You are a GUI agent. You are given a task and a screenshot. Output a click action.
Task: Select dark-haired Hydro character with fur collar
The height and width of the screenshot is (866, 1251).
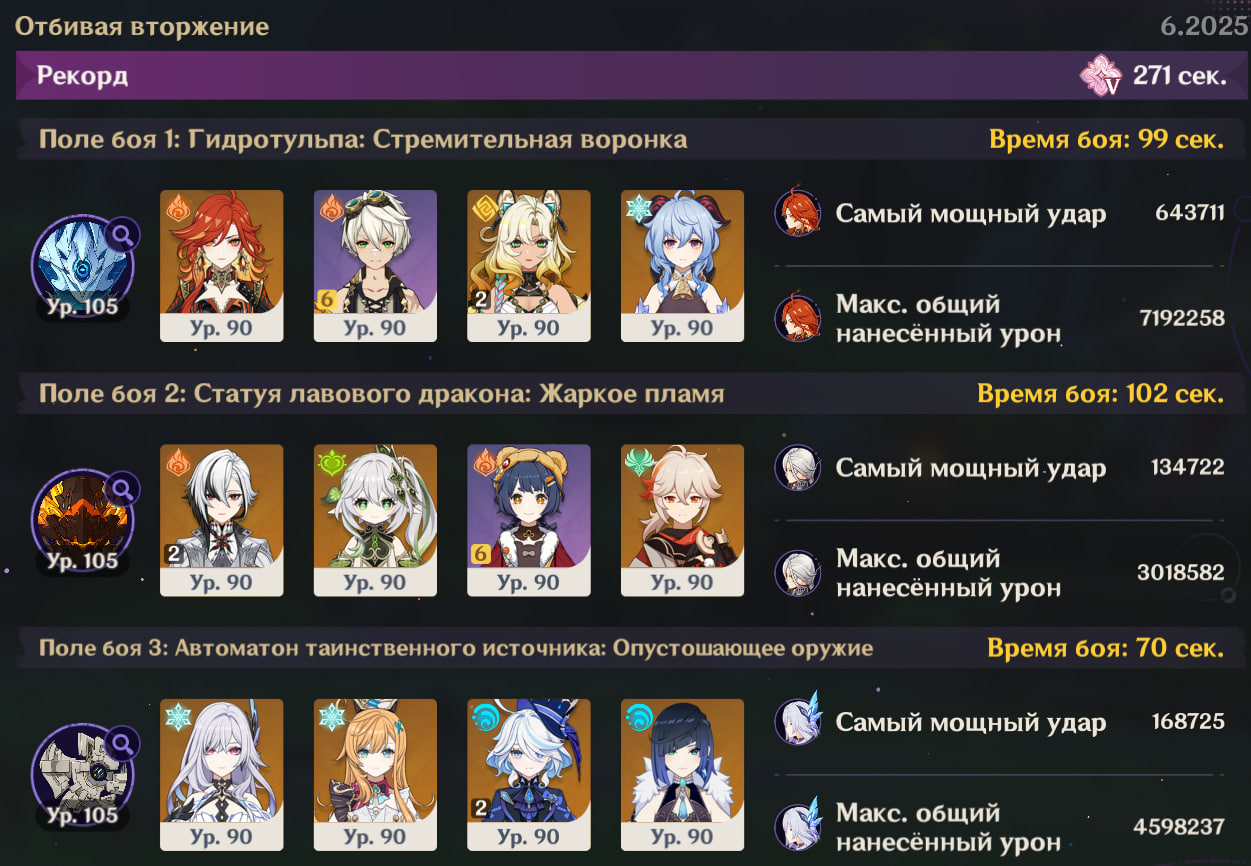tap(682, 775)
